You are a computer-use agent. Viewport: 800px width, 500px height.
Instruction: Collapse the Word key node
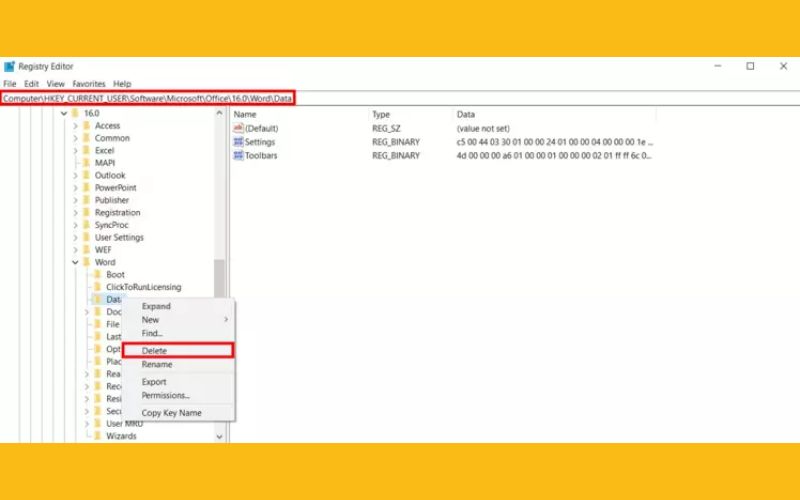(x=75, y=262)
